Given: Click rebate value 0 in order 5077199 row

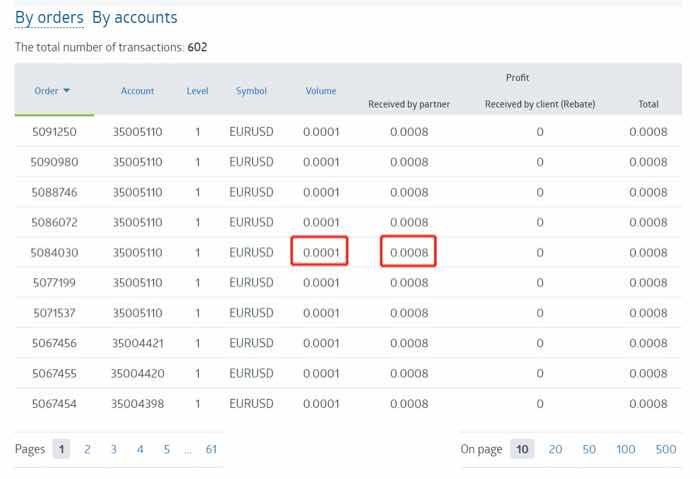Looking at the screenshot, I should [540, 283].
